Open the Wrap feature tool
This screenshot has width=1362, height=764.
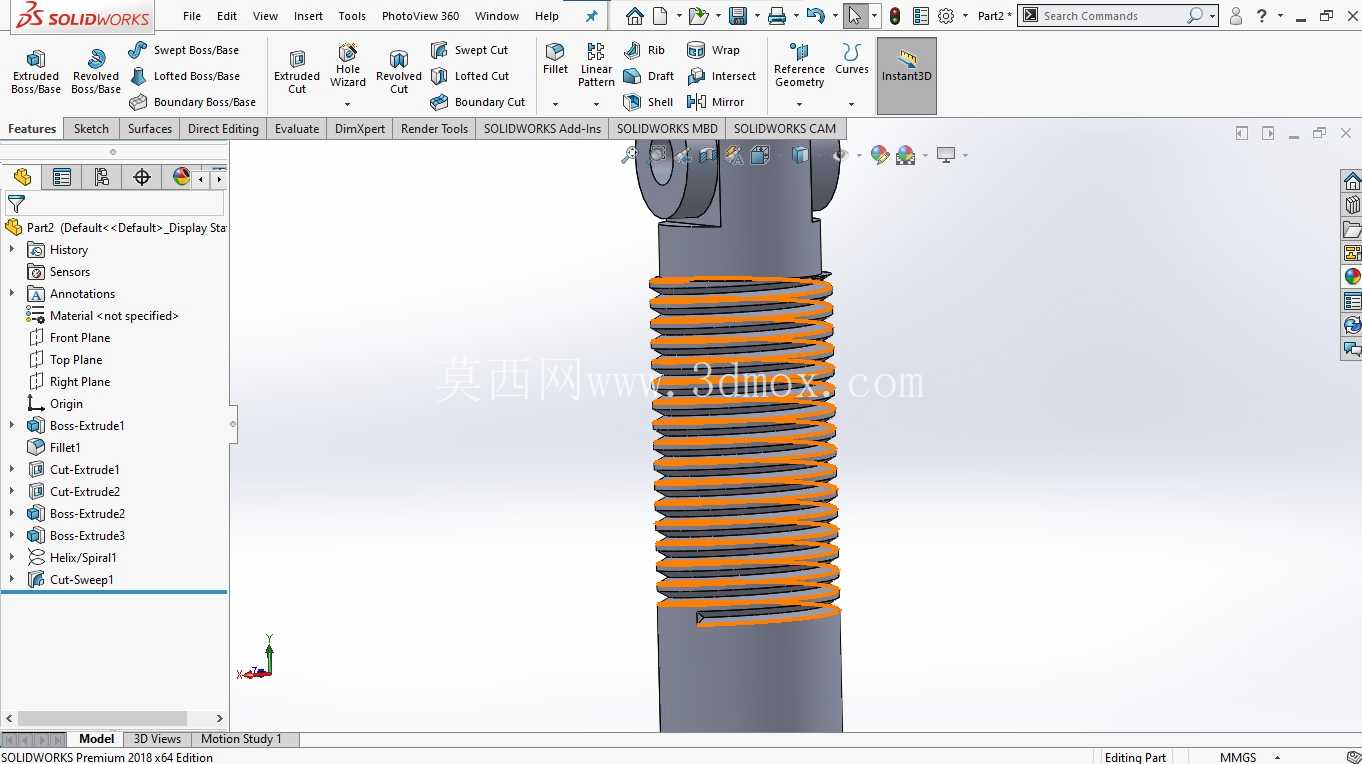pos(714,50)
